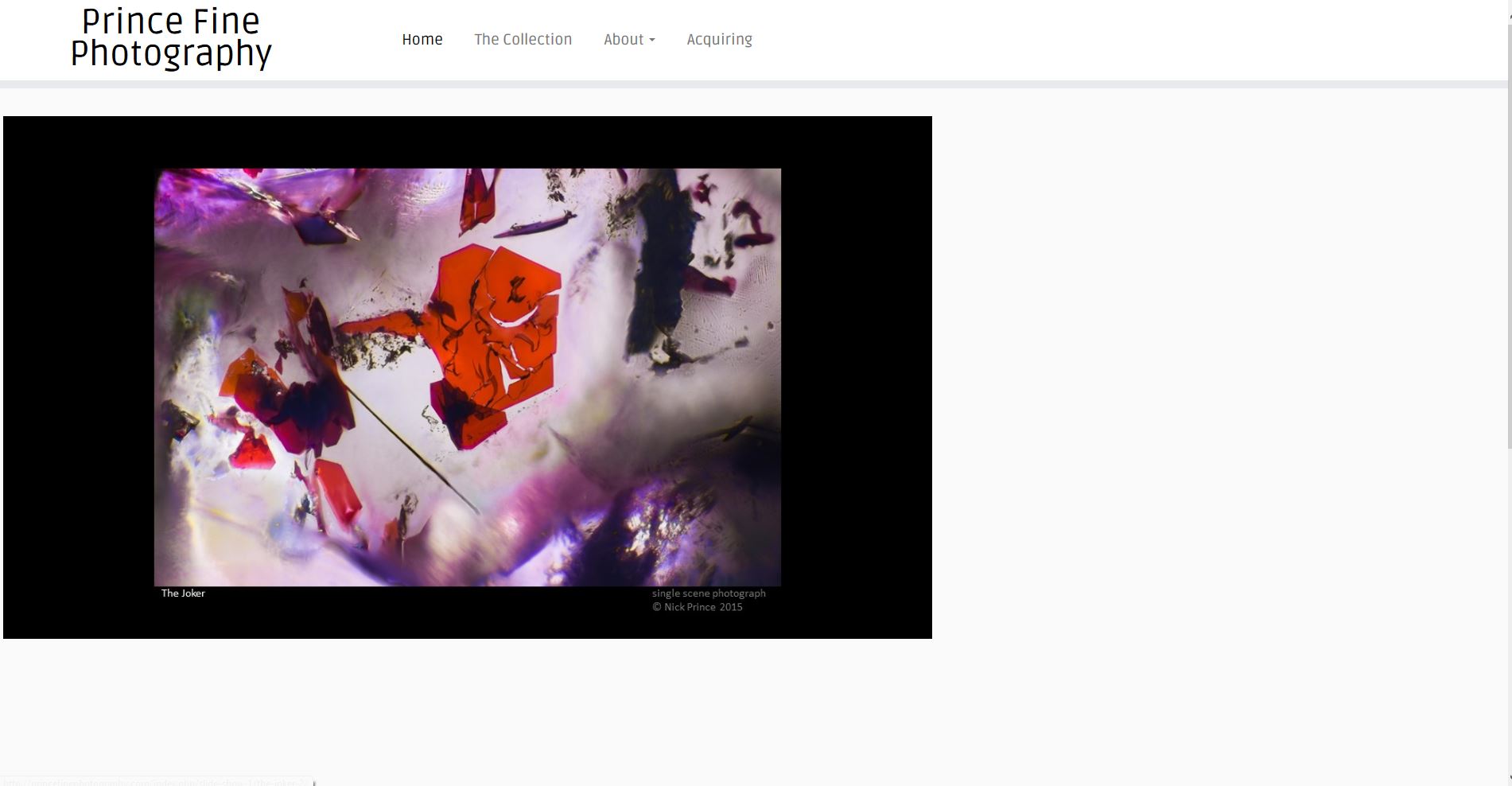Open The Collection page
The height and width of the screenshot is (786, 1512).
(x=523, y=39)
